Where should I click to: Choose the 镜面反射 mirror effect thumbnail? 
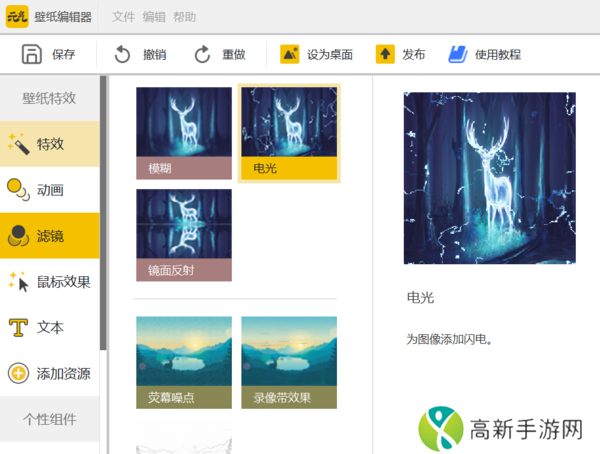click(184, 235)
